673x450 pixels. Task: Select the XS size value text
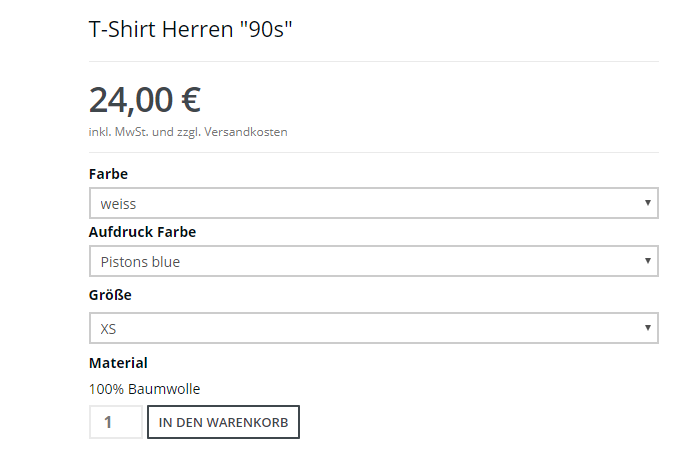109,327
